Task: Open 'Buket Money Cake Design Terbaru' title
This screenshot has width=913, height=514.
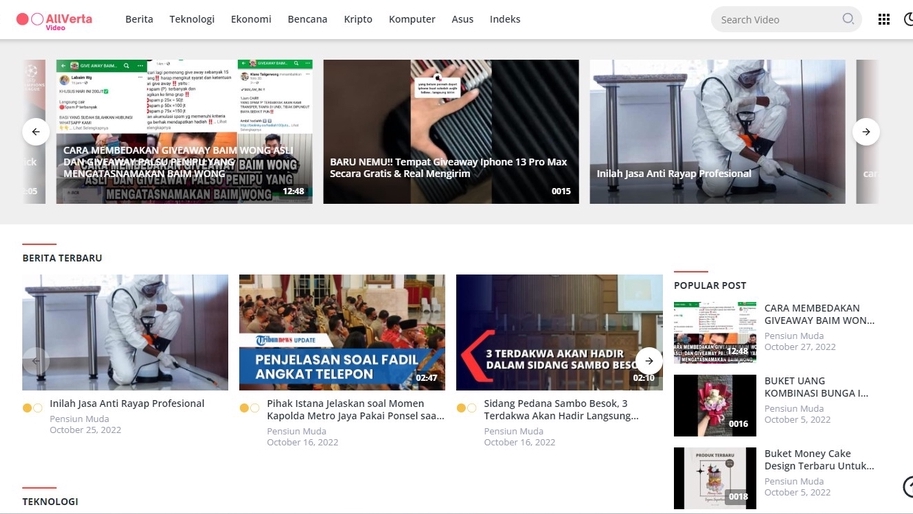Action: [x=819, y=460]
